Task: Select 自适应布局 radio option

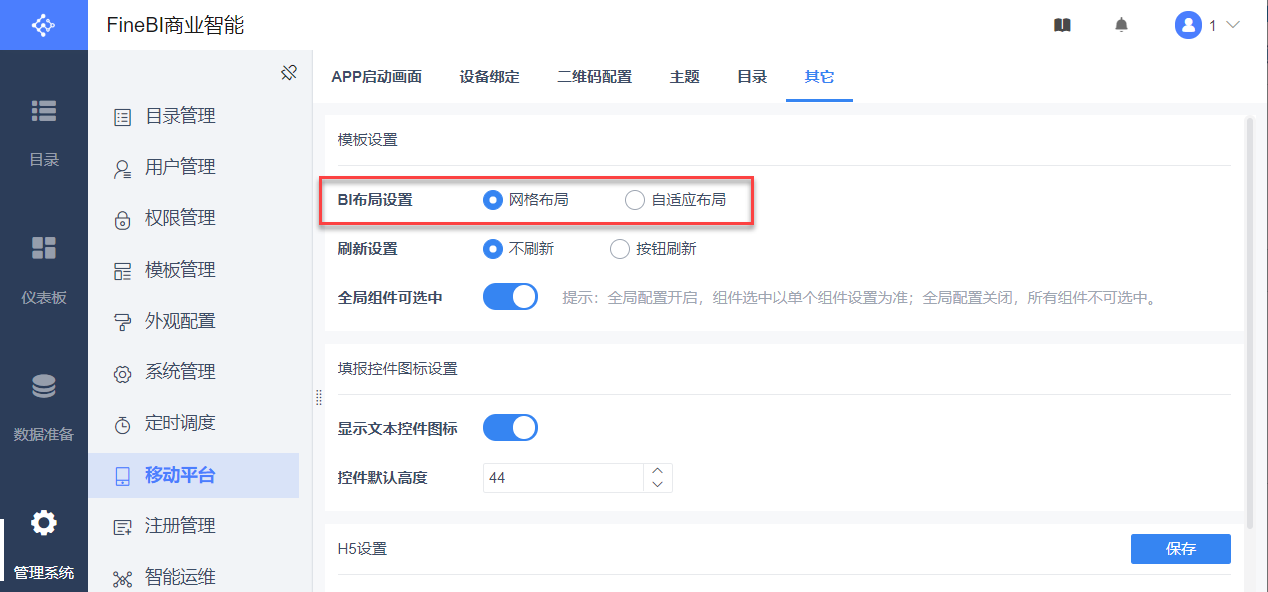Action: [x=635, y=200]
